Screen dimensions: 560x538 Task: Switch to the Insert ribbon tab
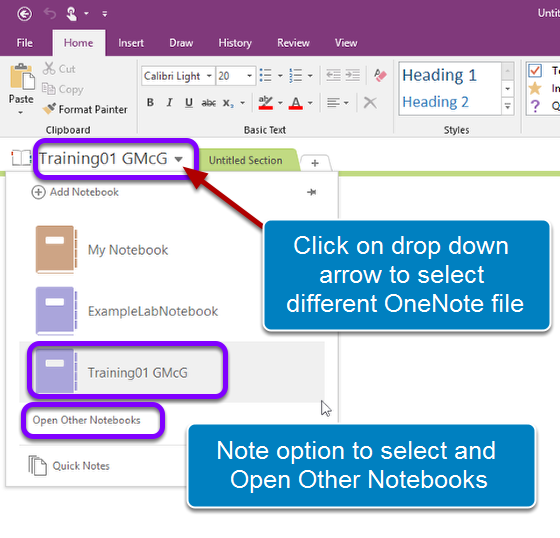[x=131, y=43]
